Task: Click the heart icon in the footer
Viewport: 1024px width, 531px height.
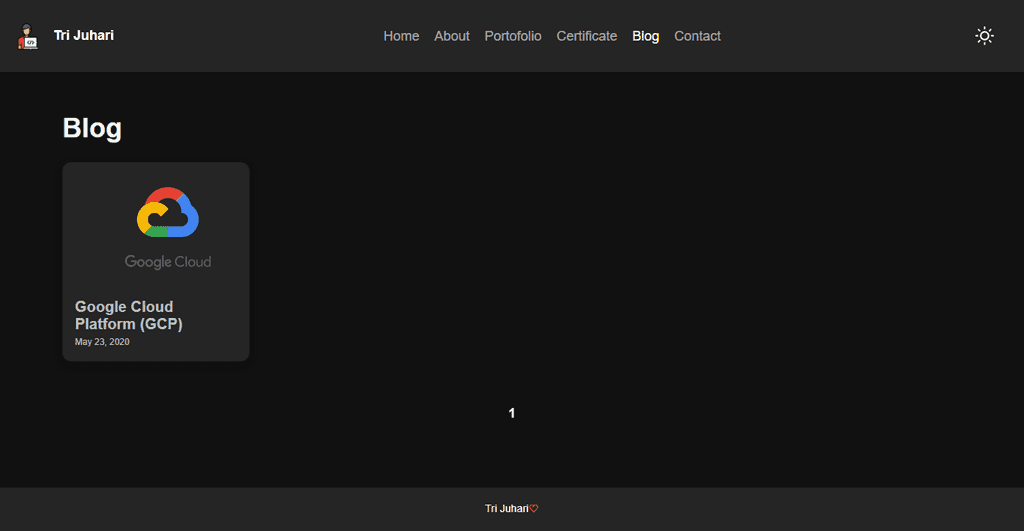Action: [x=534, y=509]
